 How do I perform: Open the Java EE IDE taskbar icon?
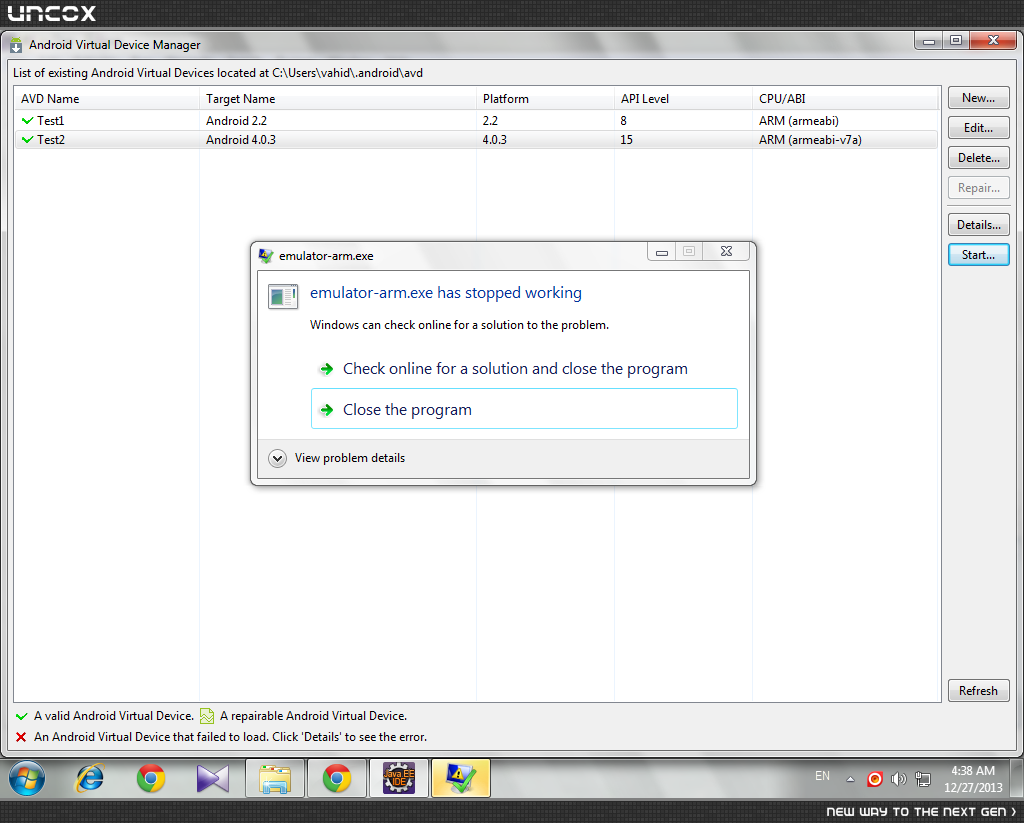398,778
